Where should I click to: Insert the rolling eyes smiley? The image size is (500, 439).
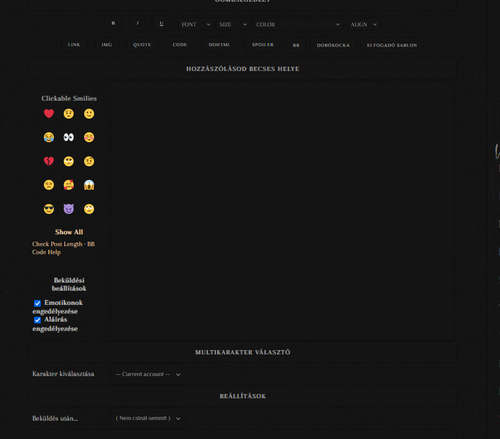tap(89, 209)
